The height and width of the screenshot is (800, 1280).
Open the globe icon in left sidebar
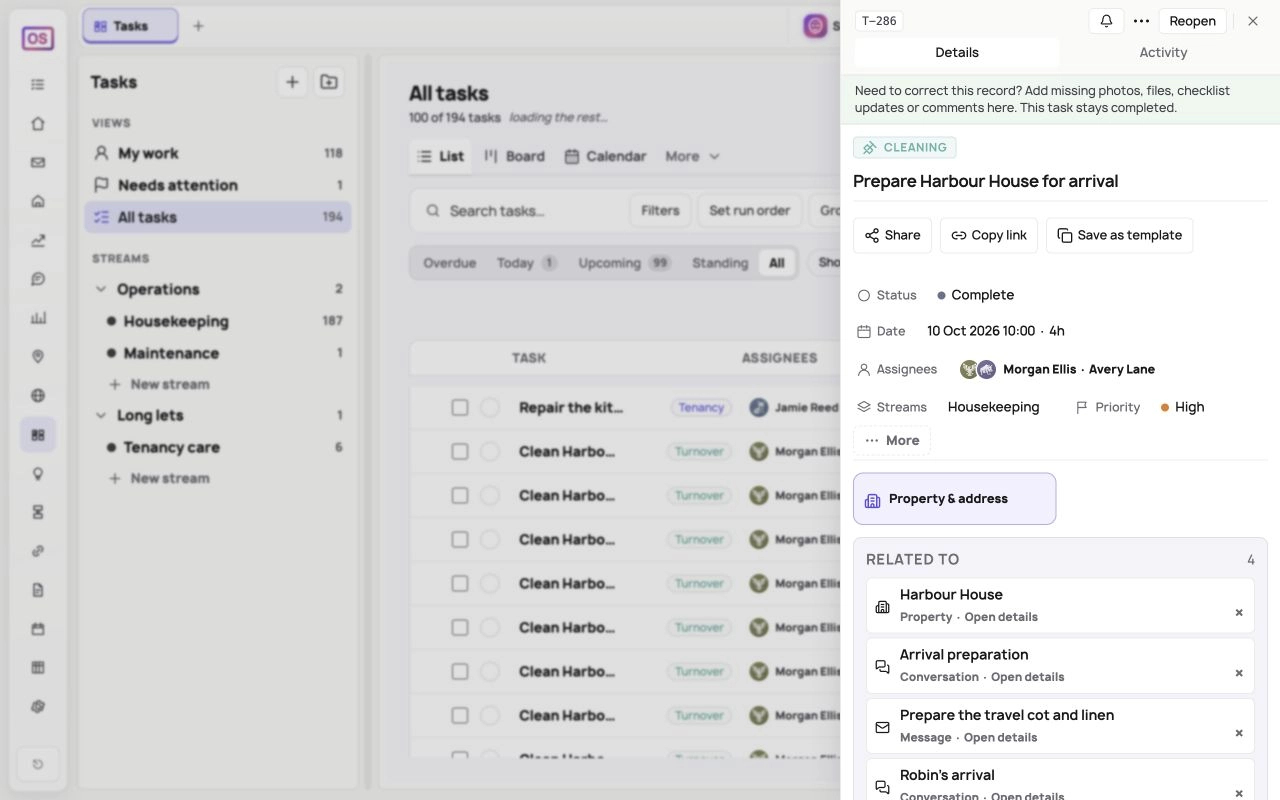[x=38, y=395]
